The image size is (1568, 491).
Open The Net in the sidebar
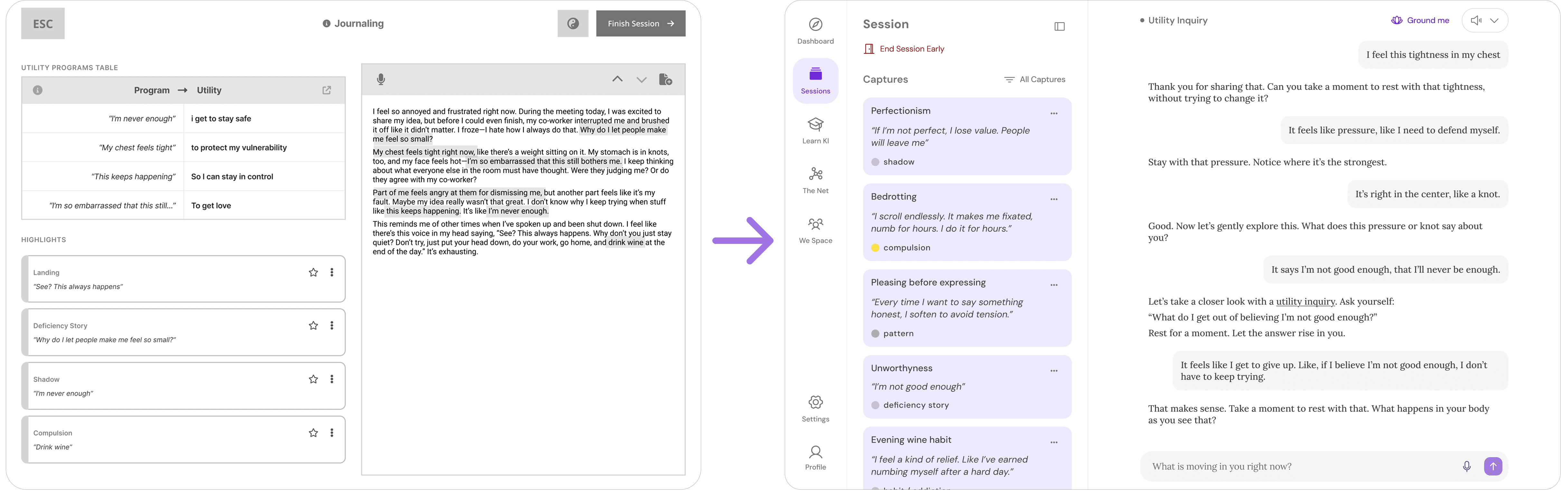click(x=816, y=181)
